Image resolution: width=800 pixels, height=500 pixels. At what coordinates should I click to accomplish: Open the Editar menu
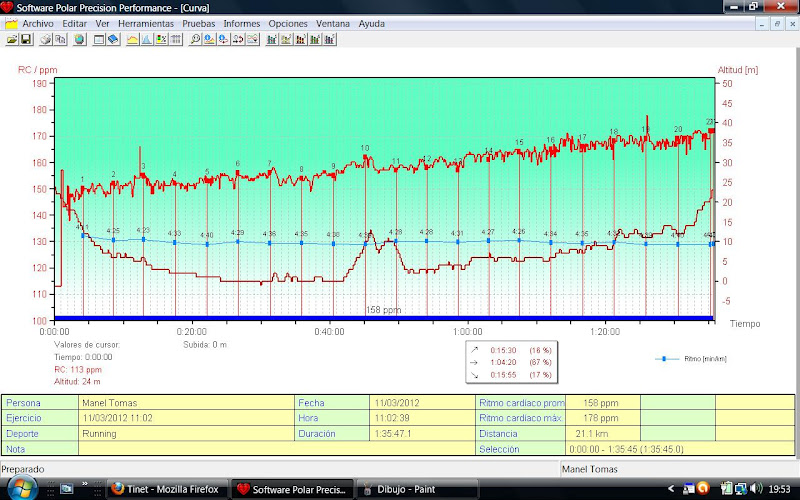click(74, 23)
